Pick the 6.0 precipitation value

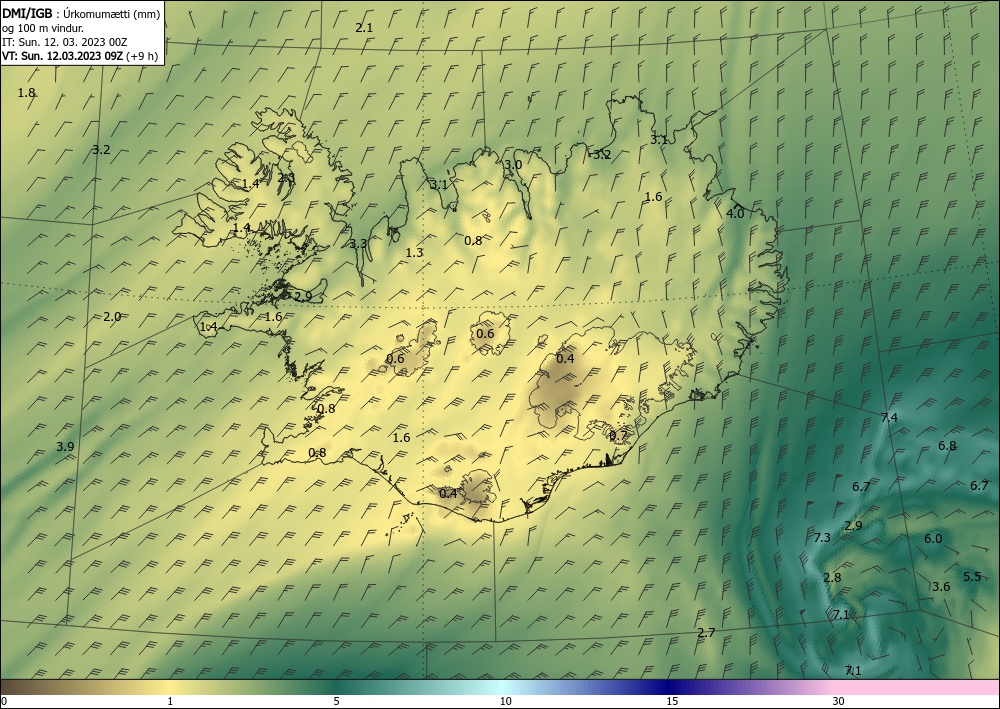point(933,539)
